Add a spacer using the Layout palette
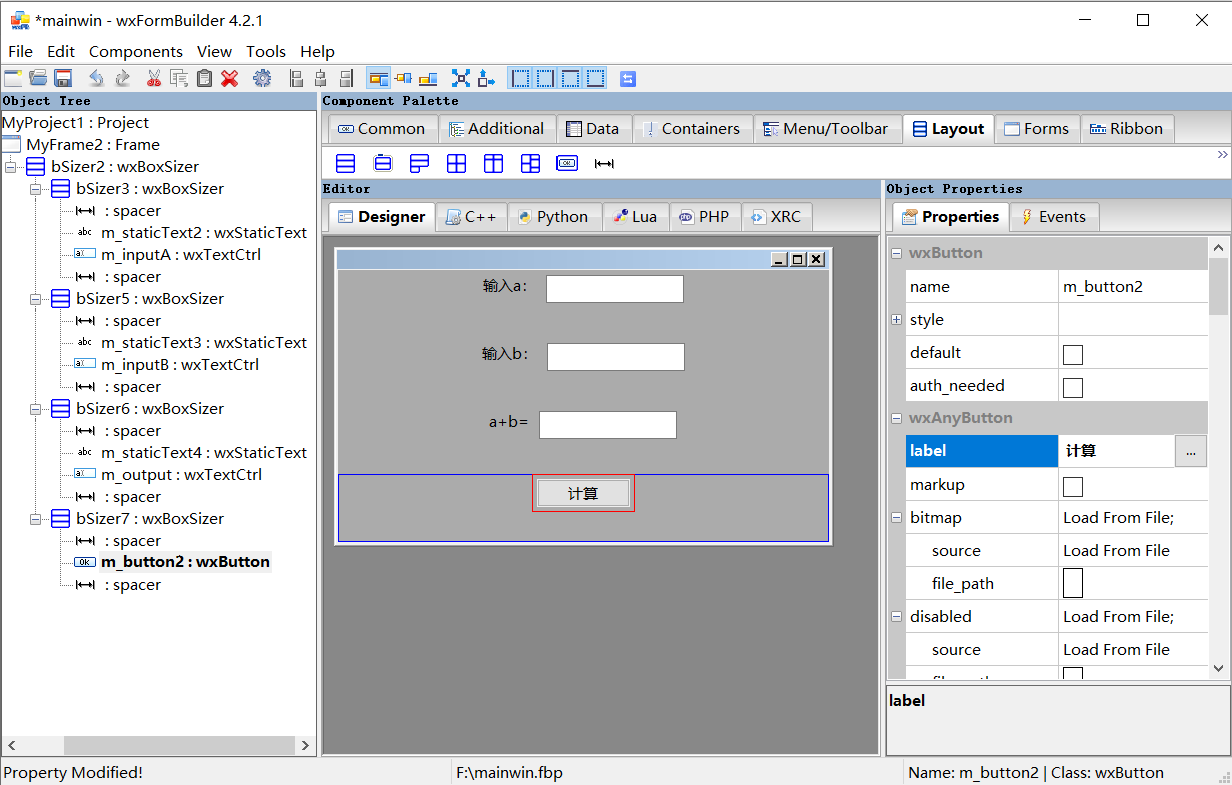Viewport: 1232px width, 785px height. (x=604, y=162)
